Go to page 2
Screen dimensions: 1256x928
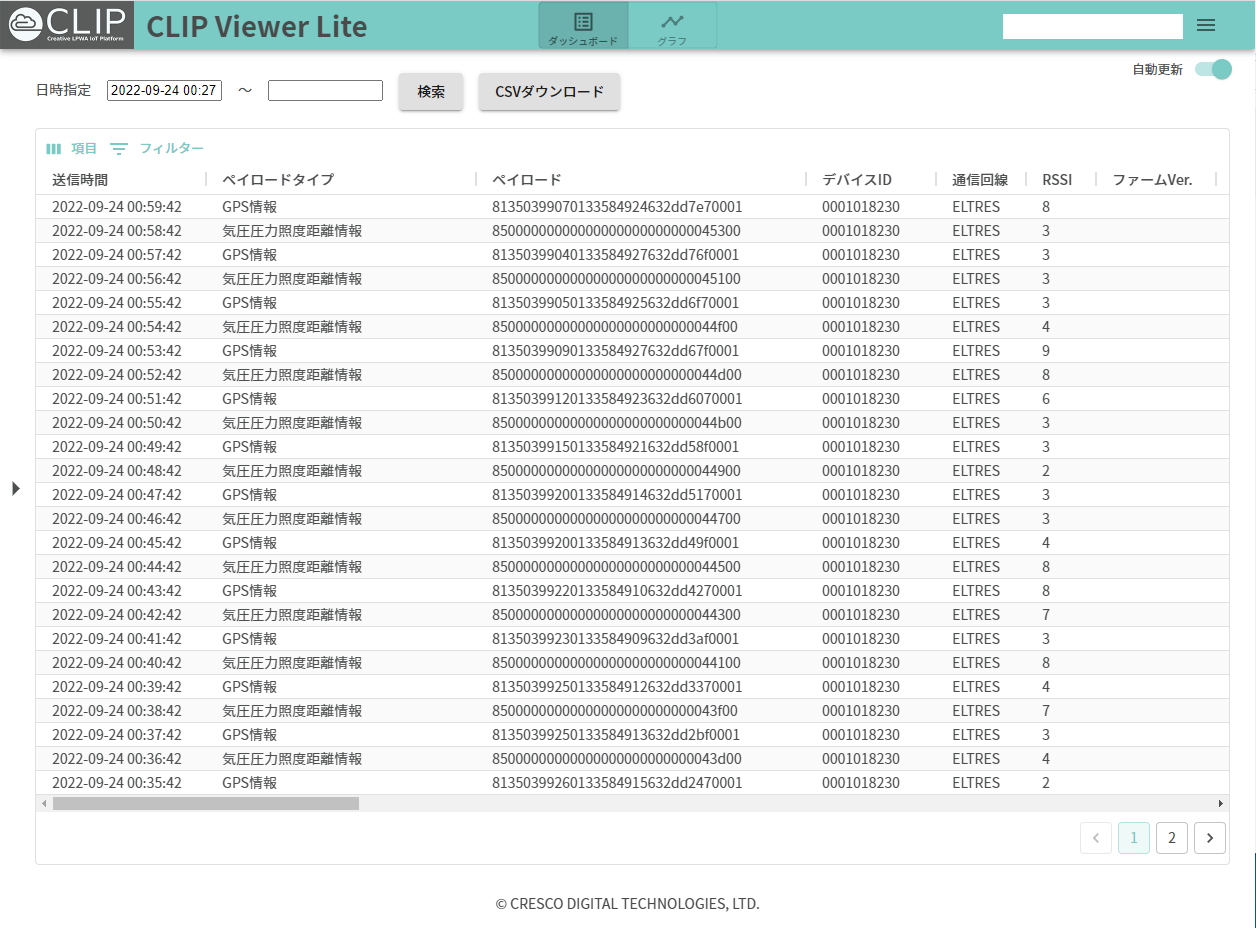(1171, 838)
